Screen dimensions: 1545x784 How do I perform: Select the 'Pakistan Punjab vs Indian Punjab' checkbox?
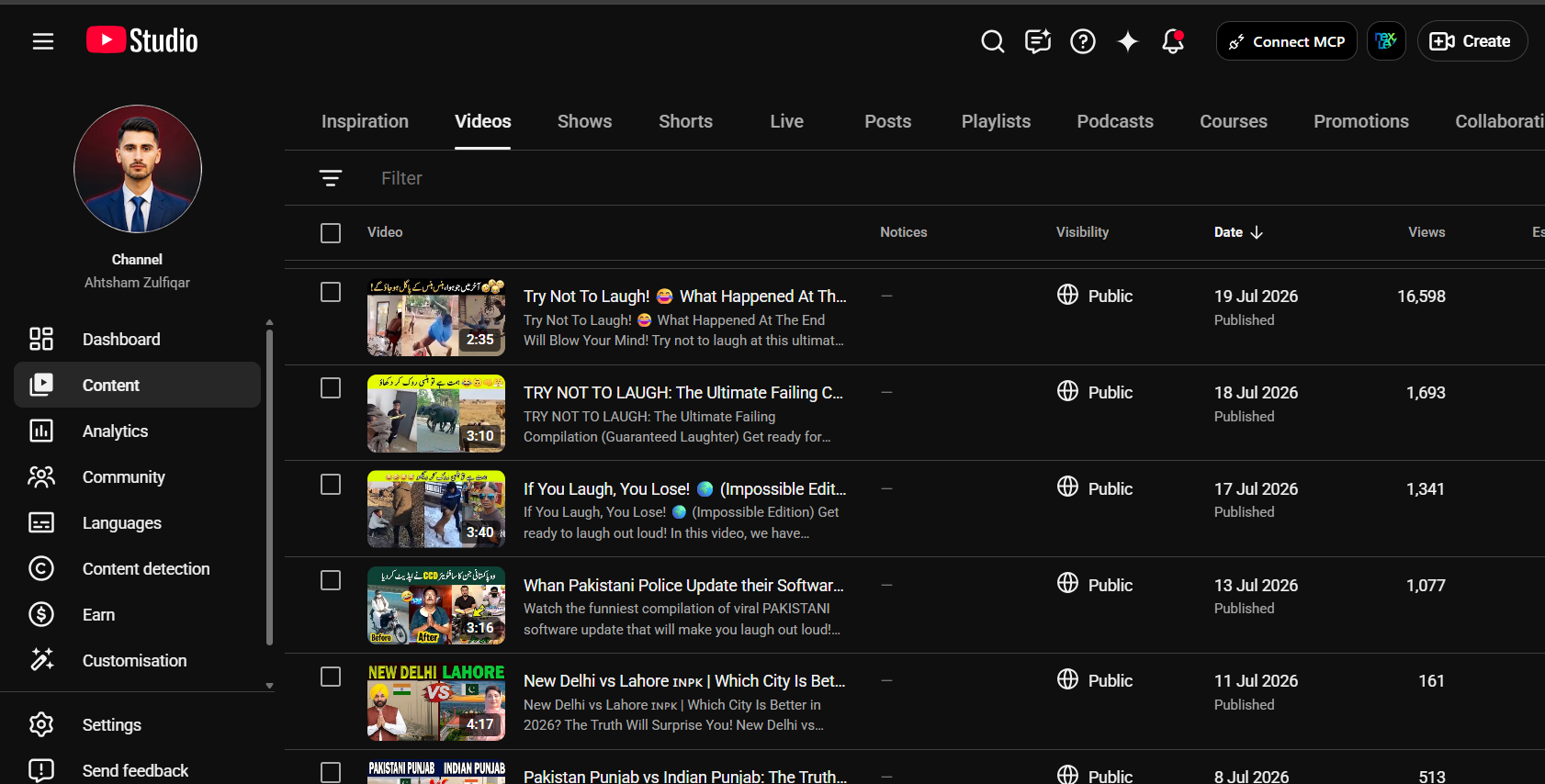[331, 773]
